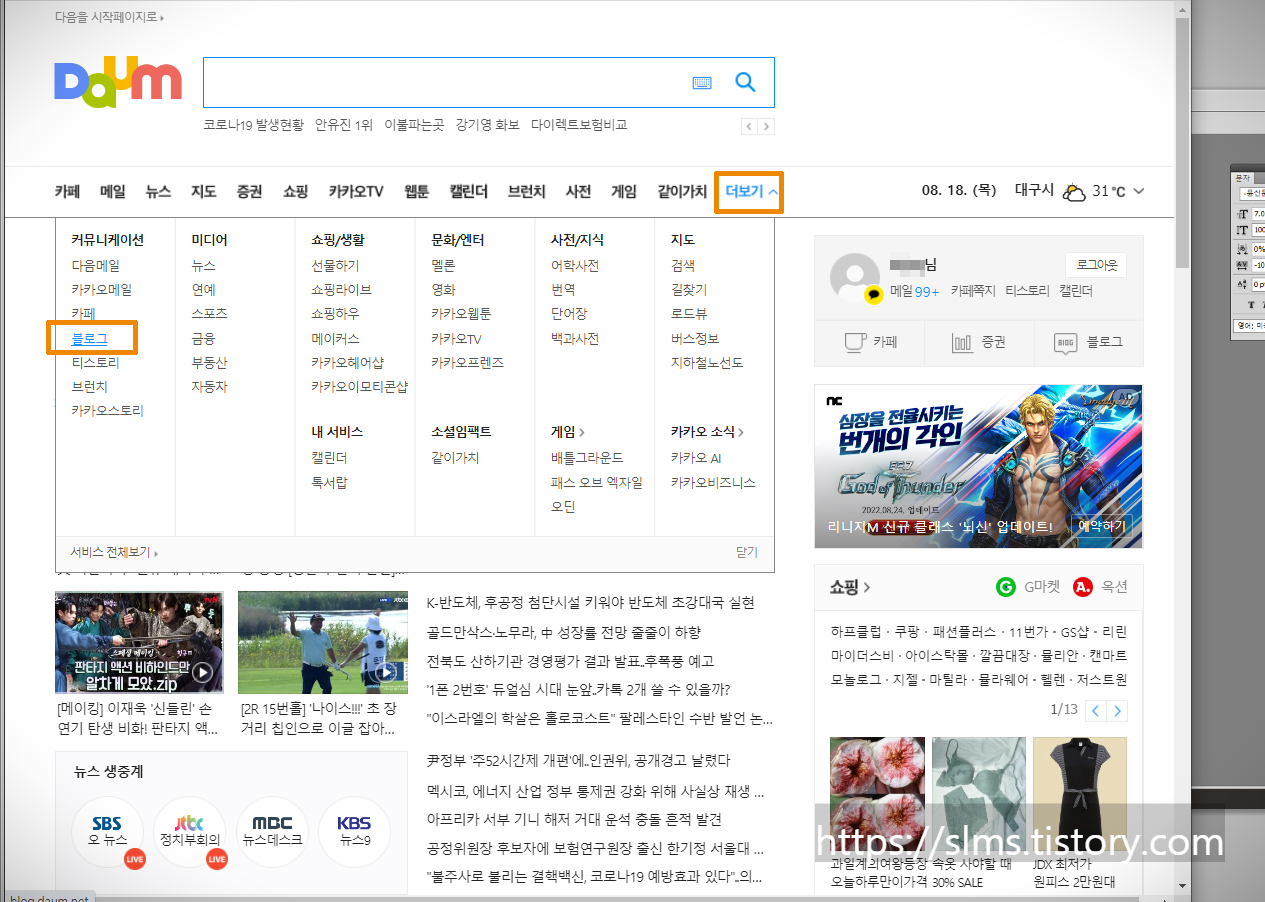The width and height of the screenshot is (1265, 902).
Task: Click 특서랍 under 내 서비스
Action: click(x=329, y=483)
